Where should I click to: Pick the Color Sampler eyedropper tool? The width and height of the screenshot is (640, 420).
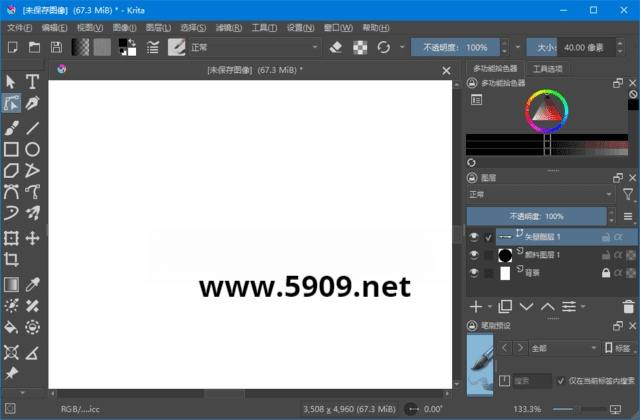click(x=32, y=284)
